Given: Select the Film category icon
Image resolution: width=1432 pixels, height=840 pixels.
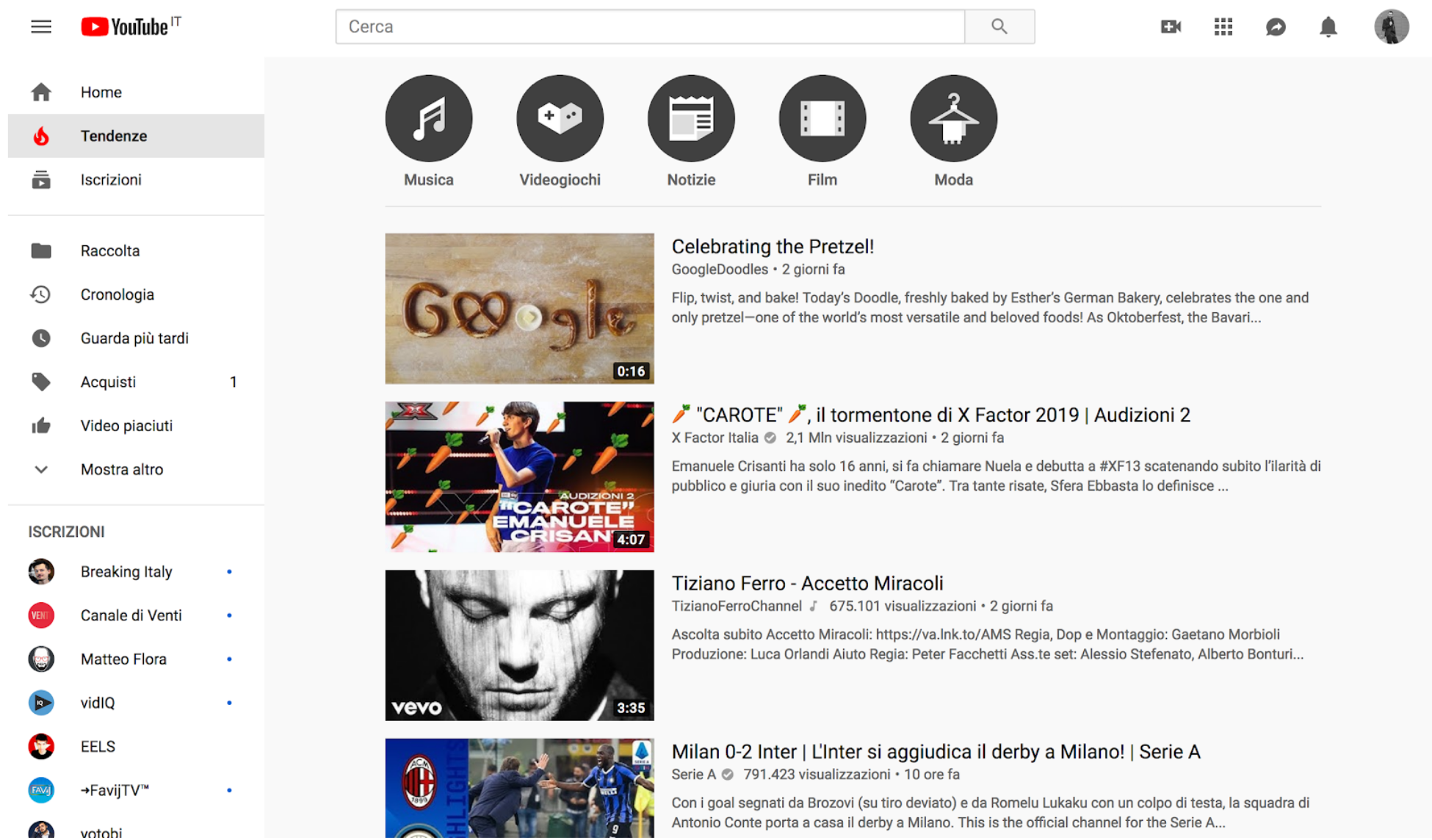Looking at the screenshot, I should [822, 118].
